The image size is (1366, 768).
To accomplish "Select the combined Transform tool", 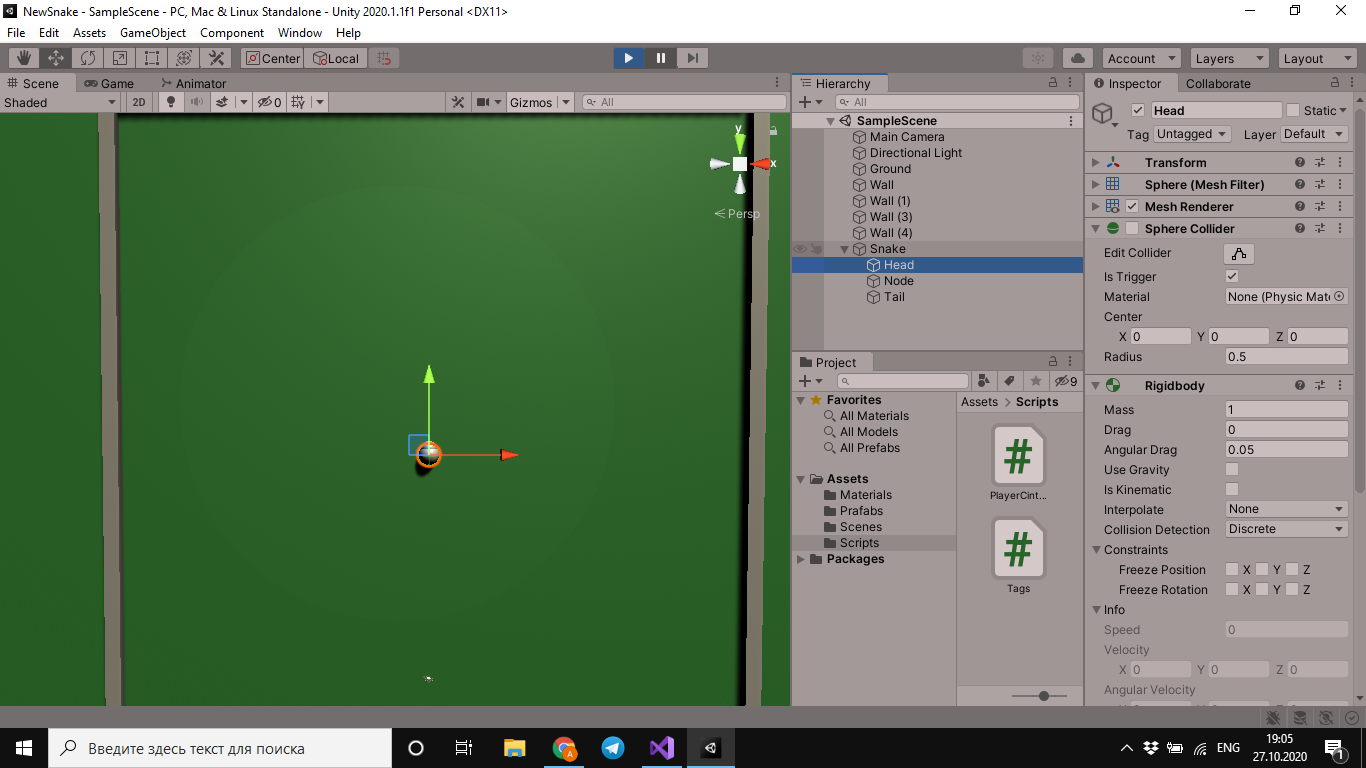I will click(183, 58).
